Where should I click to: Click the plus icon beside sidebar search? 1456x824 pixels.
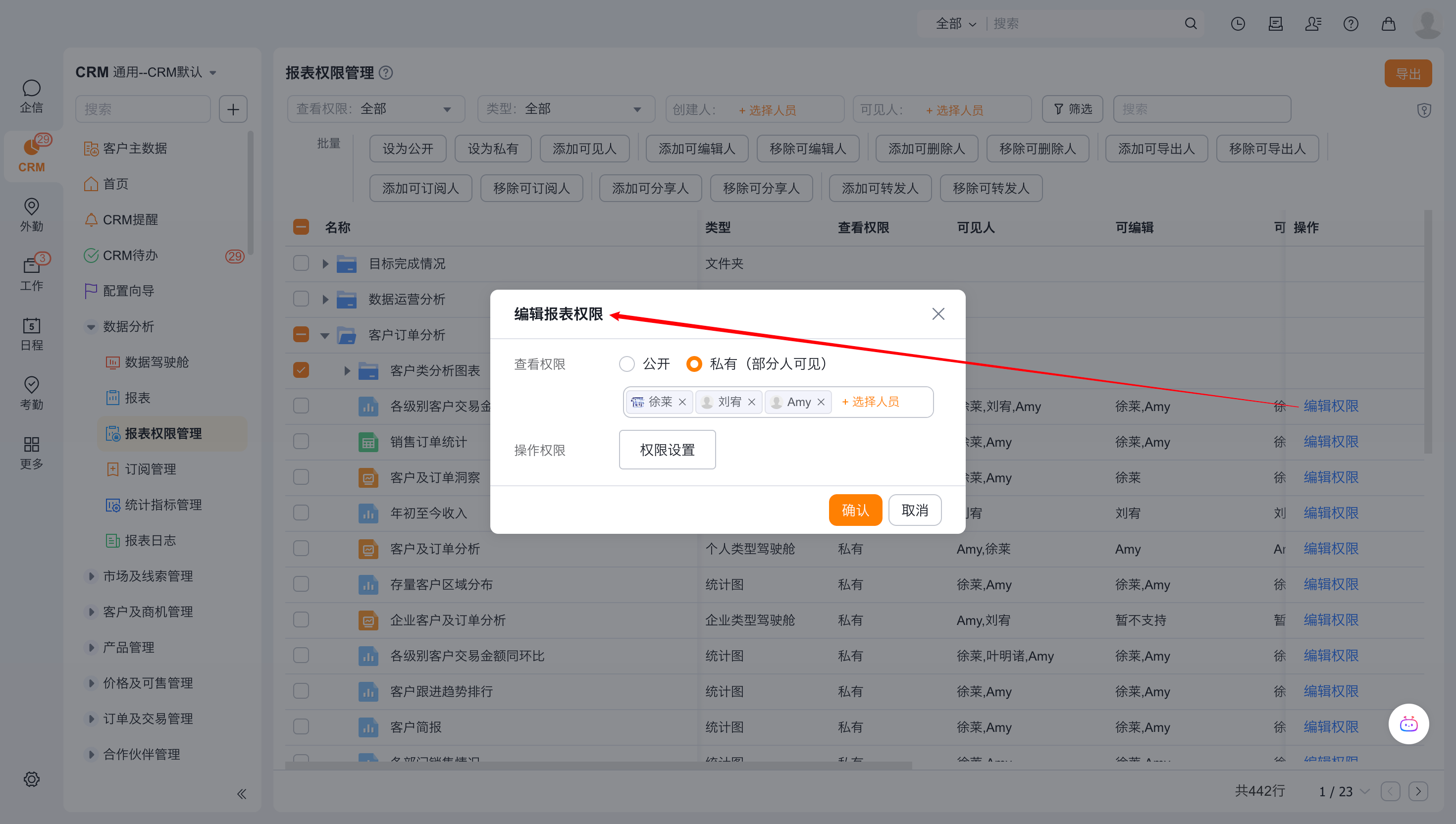233,109
